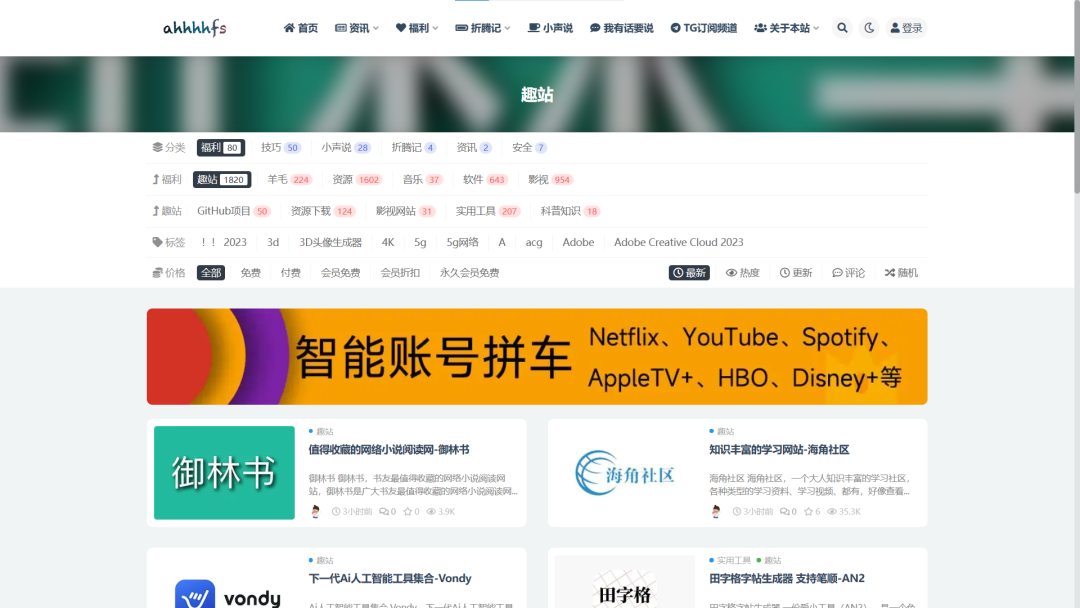Sort by 评论 comments
1080x608 pixels.
click(849, 273)
